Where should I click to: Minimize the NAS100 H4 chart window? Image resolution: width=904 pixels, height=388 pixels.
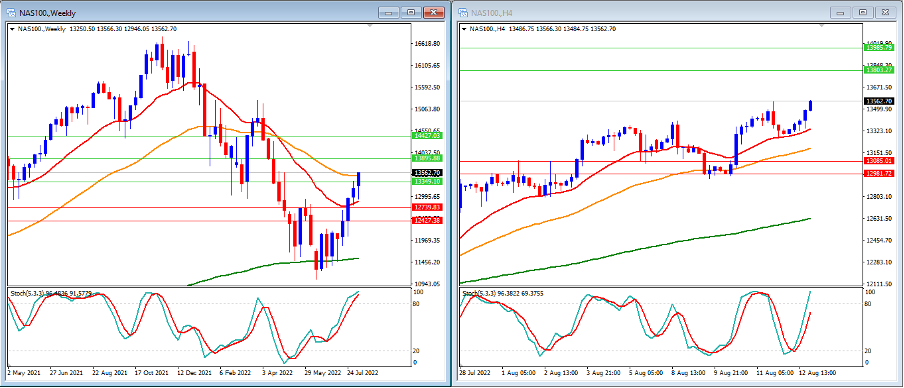[841, 12]
